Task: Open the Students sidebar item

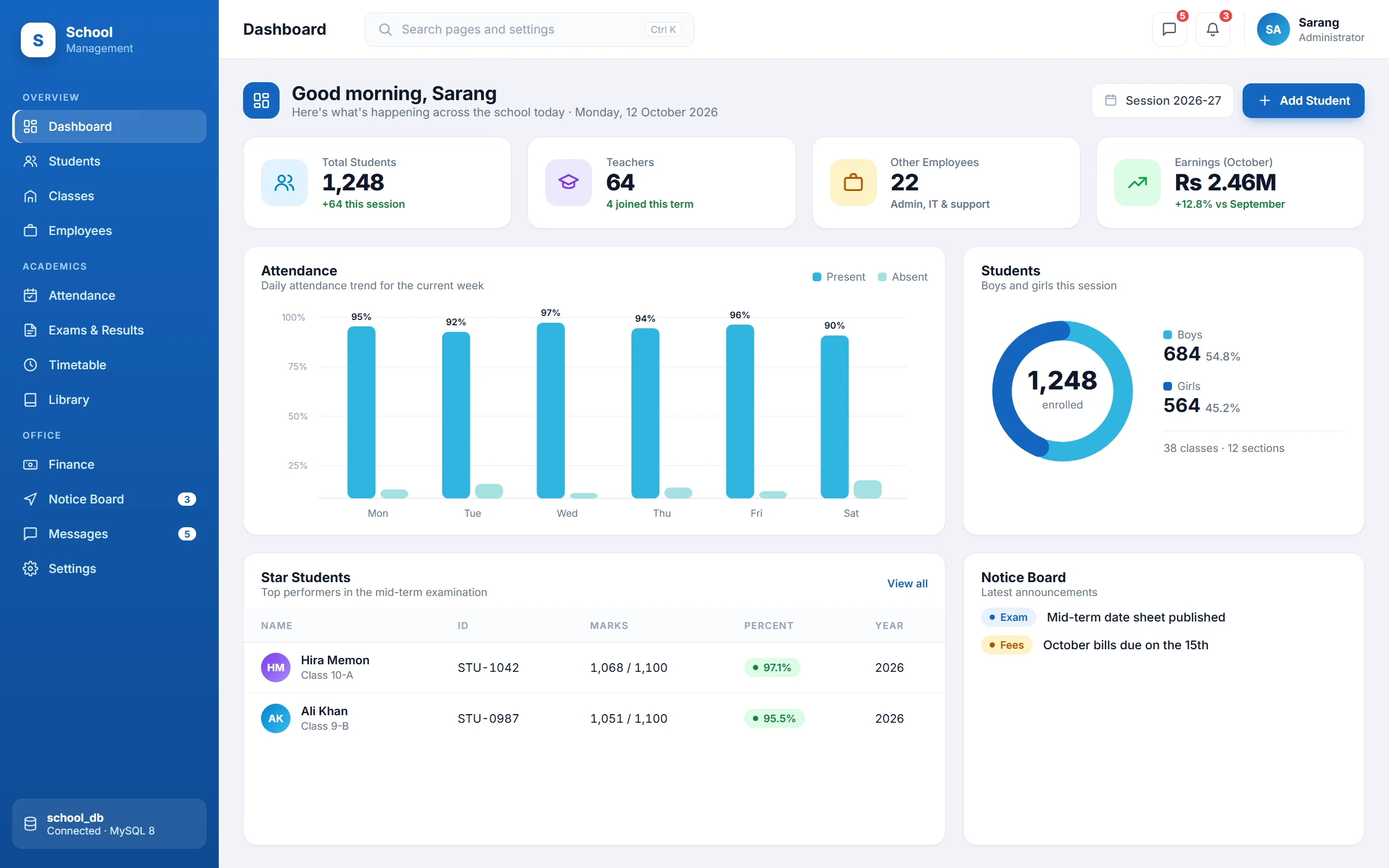Action: 109,161
